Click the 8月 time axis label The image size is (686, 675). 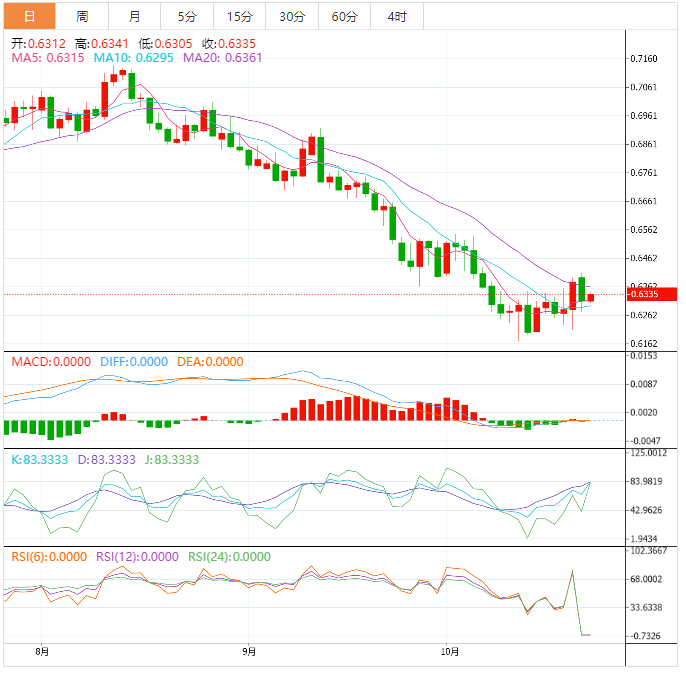click(42, 652)
